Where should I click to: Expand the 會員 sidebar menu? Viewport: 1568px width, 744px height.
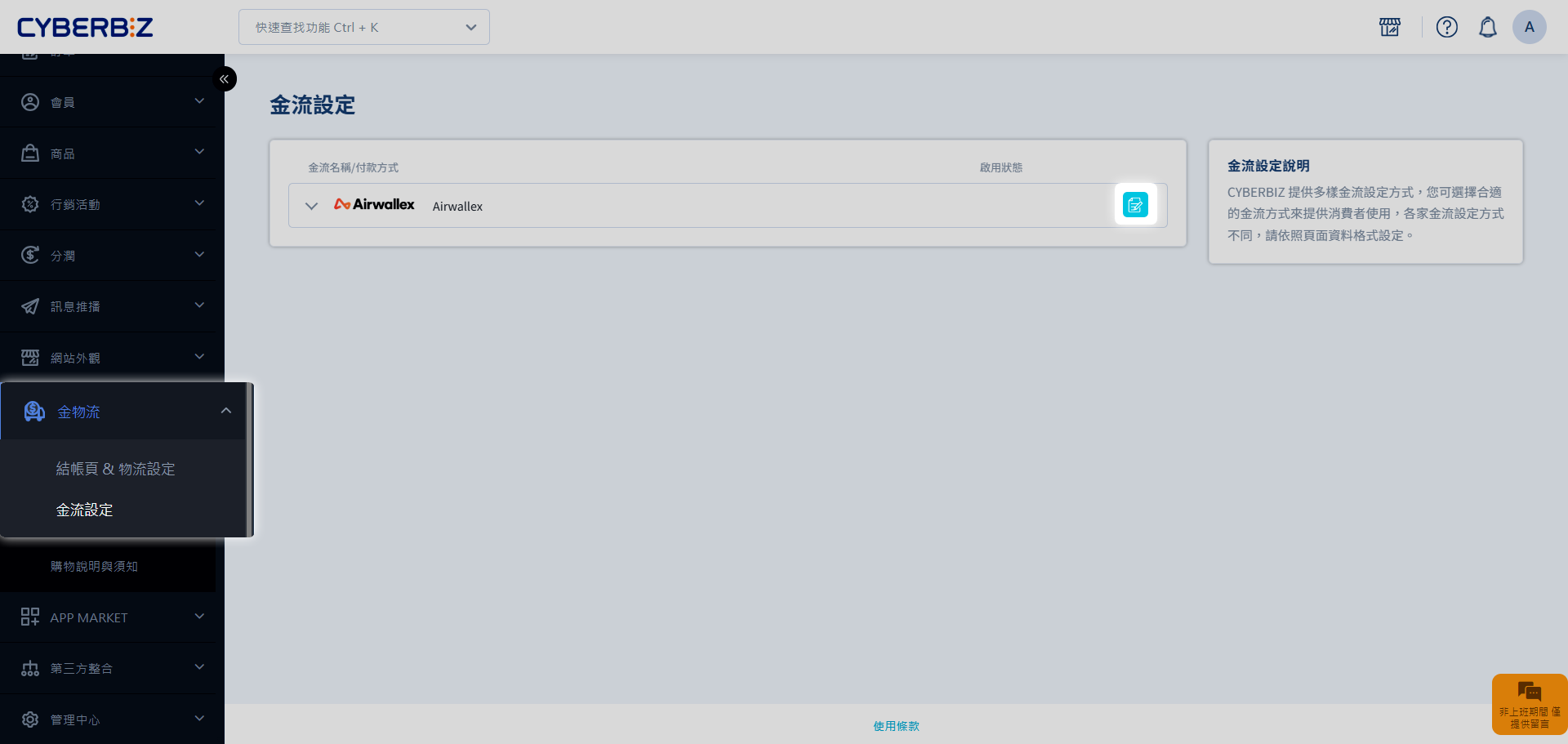pos(112,102)
